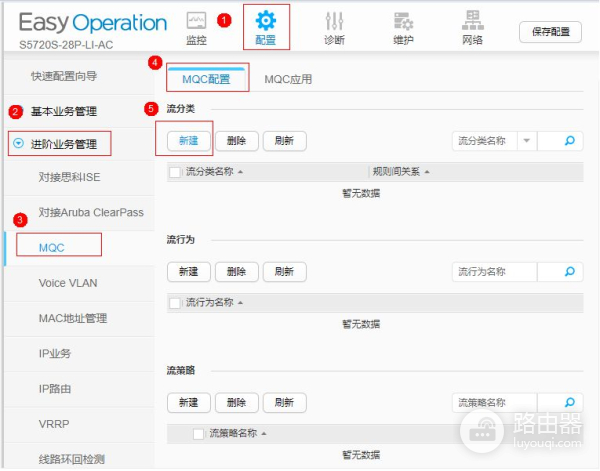600x471 pixels.
Task: Click 刷新 under 流分类
Action: pyautogui.click(x=284, y=141)
